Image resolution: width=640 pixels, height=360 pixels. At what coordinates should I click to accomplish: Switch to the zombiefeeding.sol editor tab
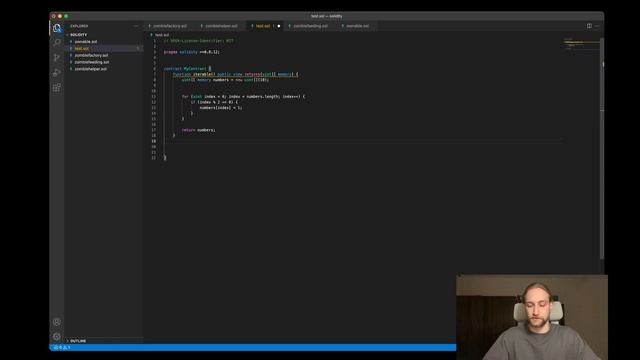(309, 26)
